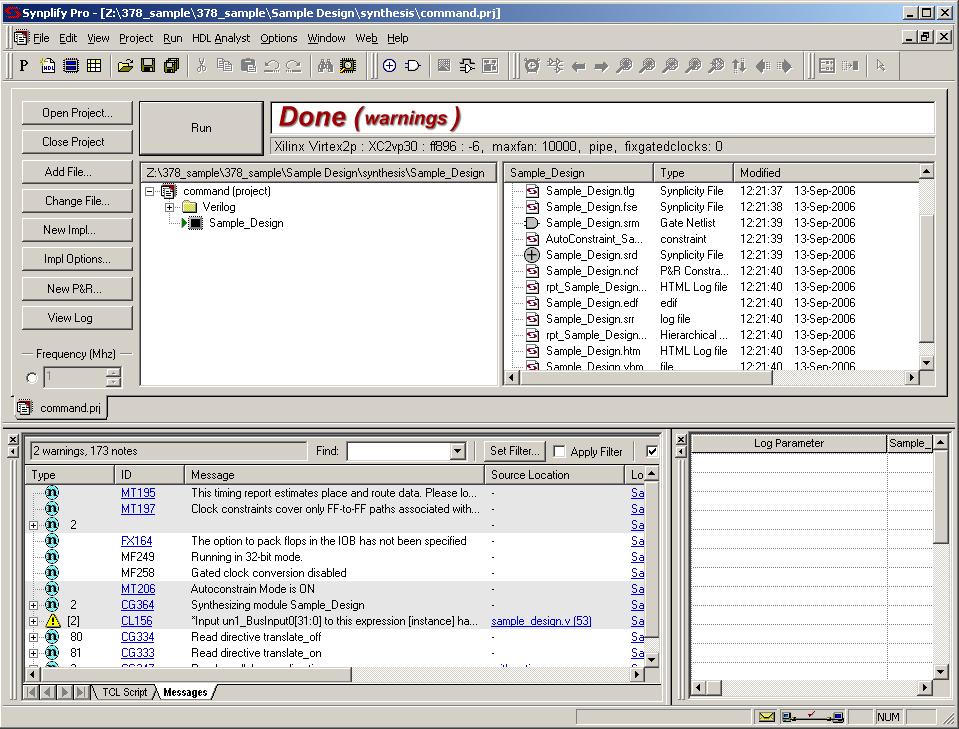Expand the CG334 translate_off message group
This screenshot has height=729, width=959.
(x=34, y=637)
